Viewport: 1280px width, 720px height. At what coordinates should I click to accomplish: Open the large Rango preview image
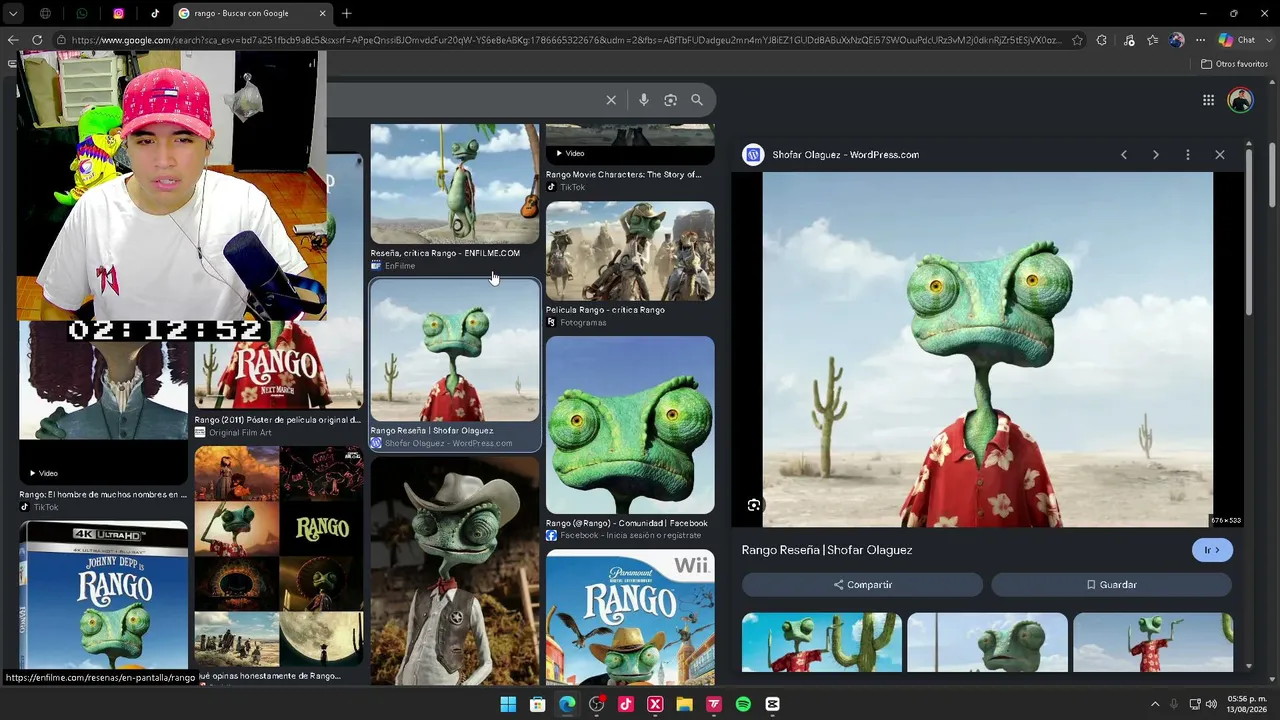[988, 349]
